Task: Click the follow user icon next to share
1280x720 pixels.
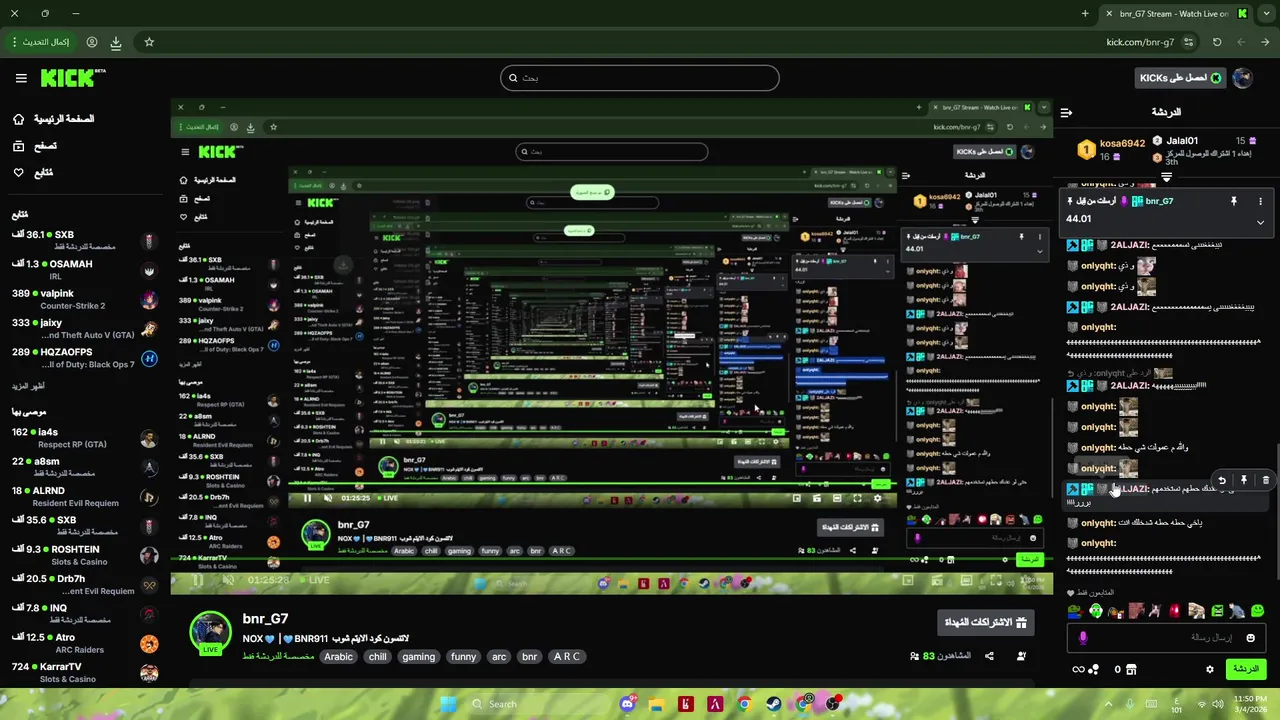Action: coord(1021,656)
